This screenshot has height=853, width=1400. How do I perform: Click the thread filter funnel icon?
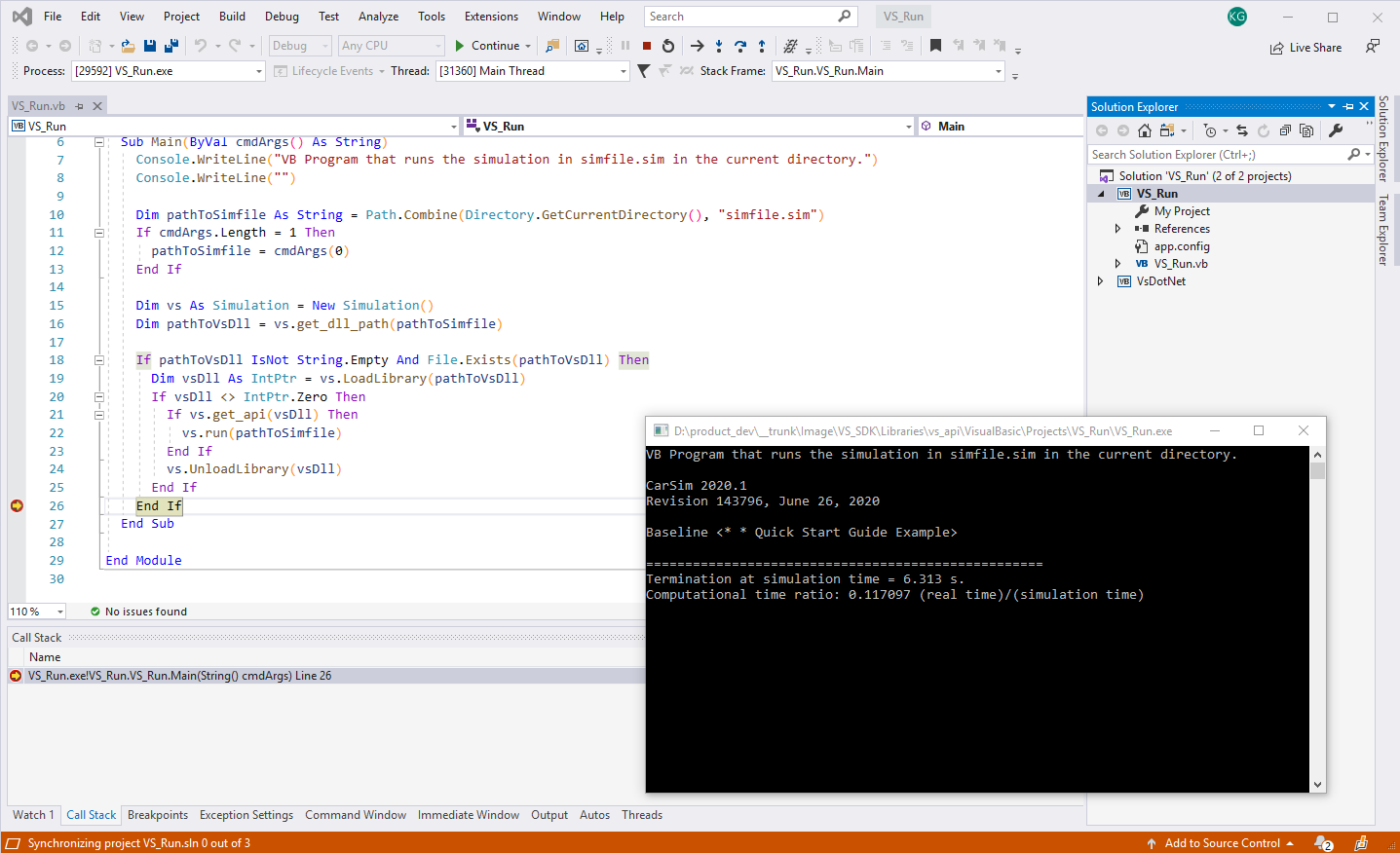pos(643,71)
